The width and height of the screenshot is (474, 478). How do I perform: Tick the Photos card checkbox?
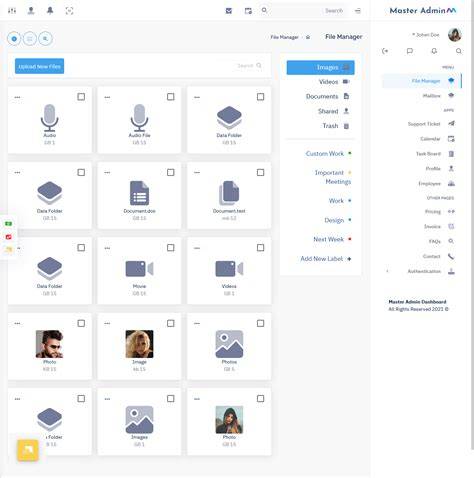tap(261, 323)
